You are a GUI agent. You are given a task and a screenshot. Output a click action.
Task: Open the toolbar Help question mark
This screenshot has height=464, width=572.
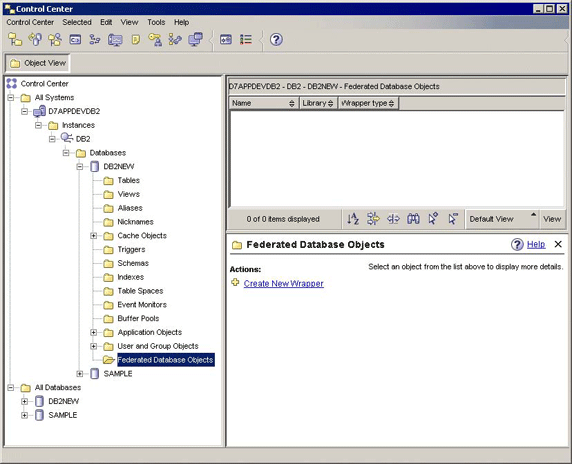pos(276,39)
